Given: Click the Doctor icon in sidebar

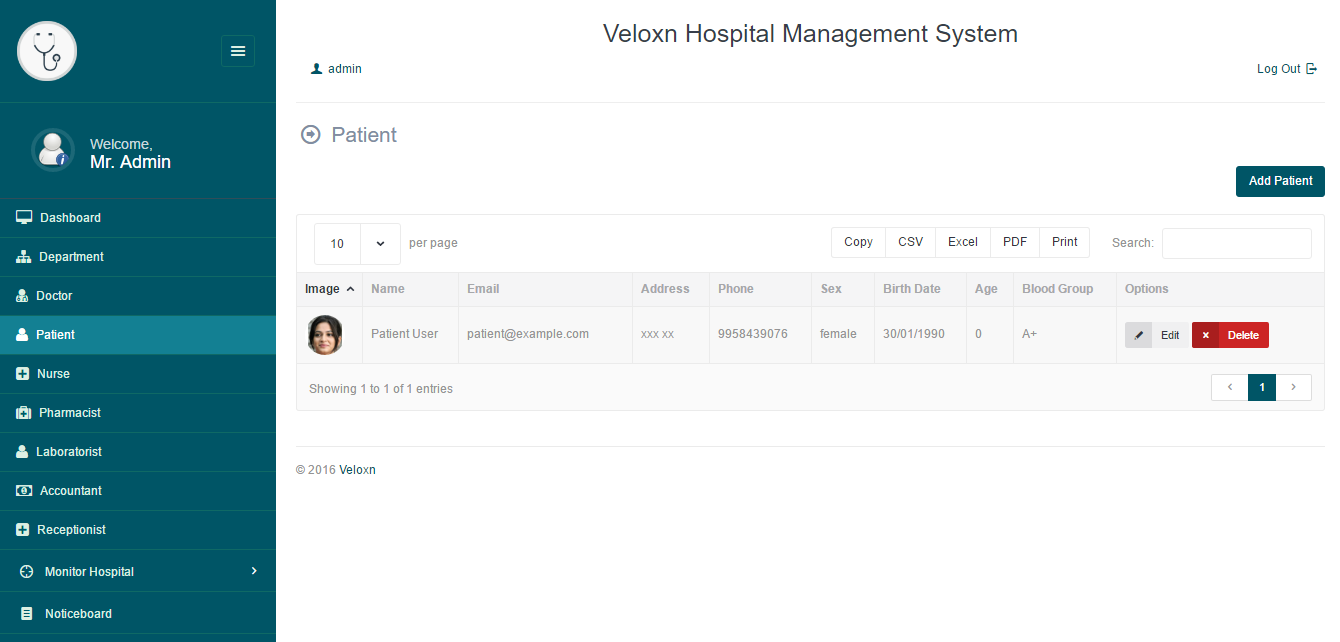Looking at the screenshot, I should pyautogui.click(x=22, y=296).
